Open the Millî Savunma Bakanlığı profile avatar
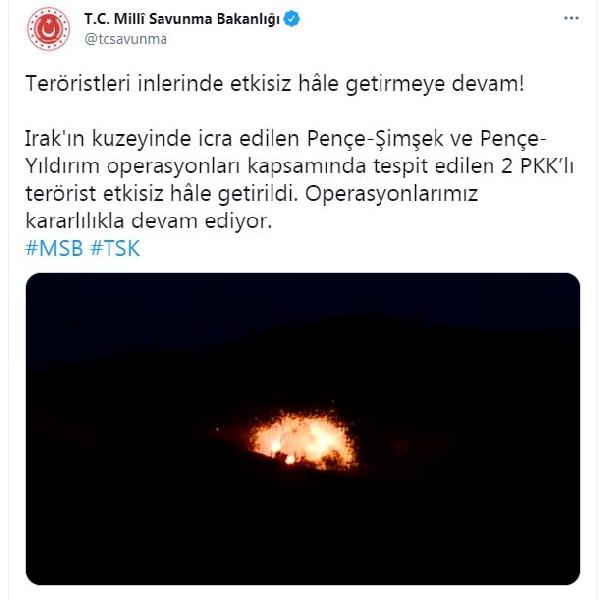Viewport: 600px width, 600px height. click(x=48, y=29)
